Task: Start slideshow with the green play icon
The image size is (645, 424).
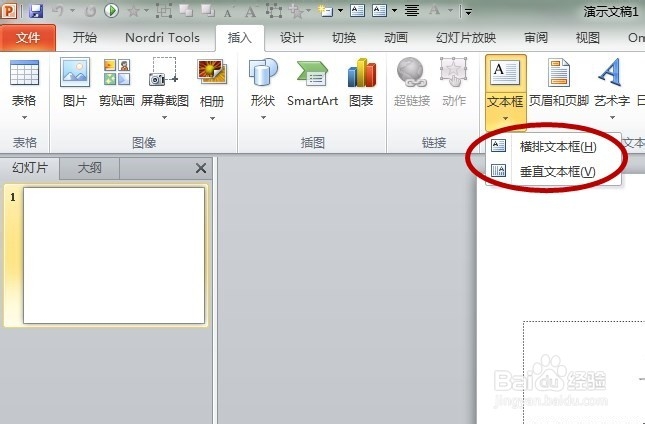Action: (x=111, y=10)
